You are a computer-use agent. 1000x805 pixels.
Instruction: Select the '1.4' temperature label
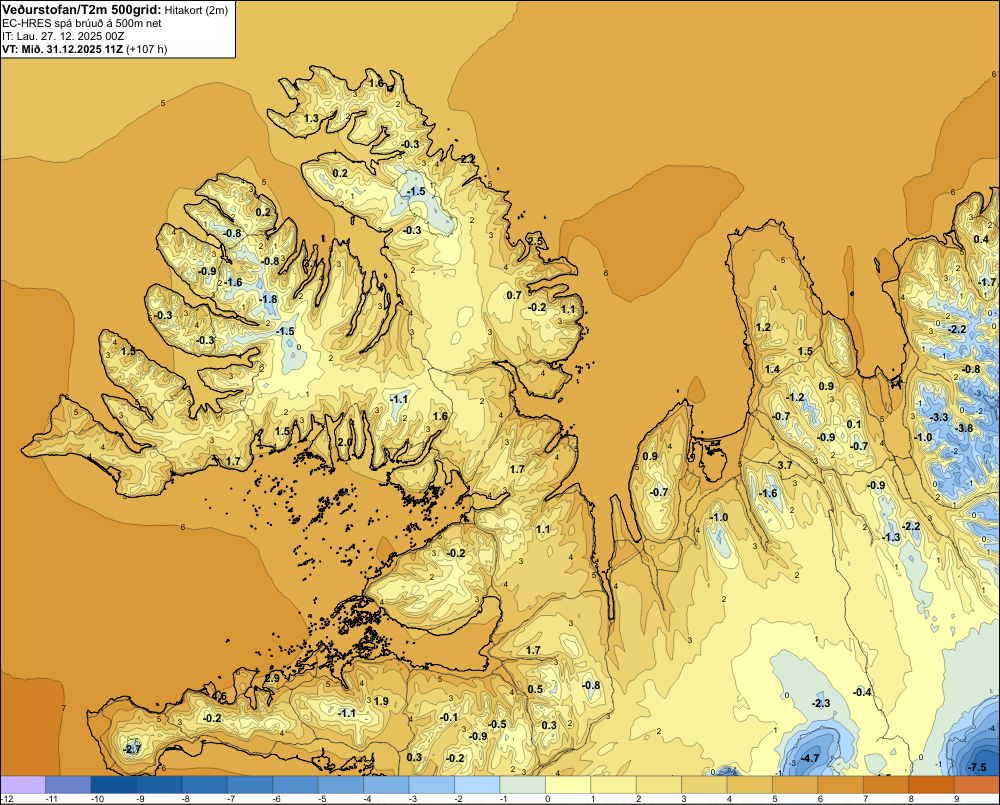[772, 369]
